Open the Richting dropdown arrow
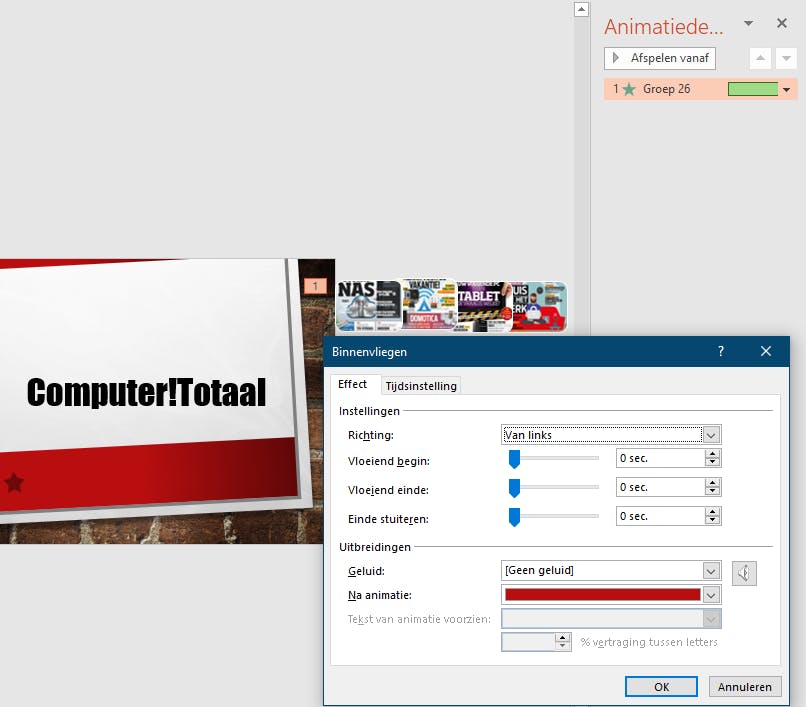Screen dimensions: 806x707 (x=711, y=435)
